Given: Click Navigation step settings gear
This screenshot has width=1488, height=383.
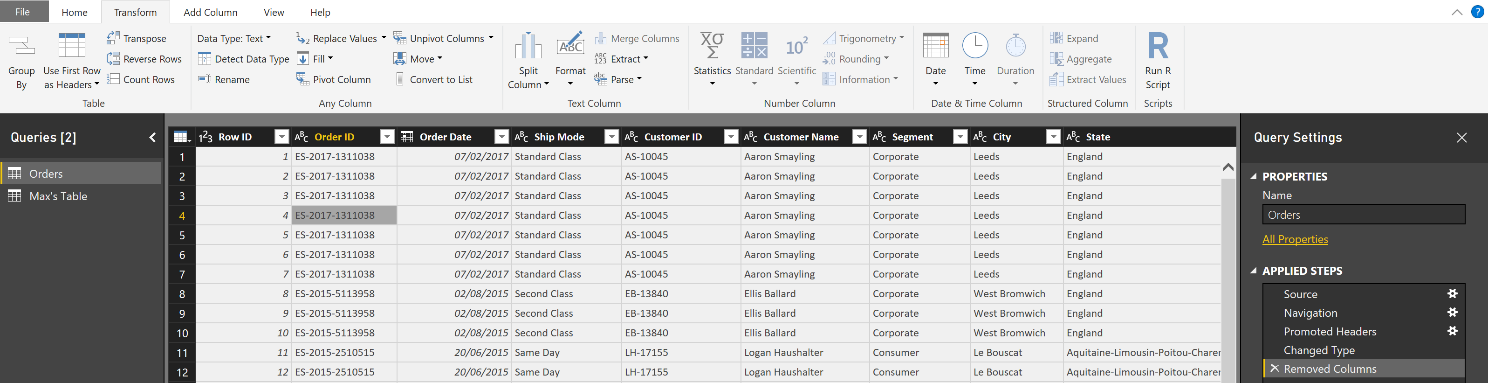Looking at the screenshot, I should pos(1453,312).
